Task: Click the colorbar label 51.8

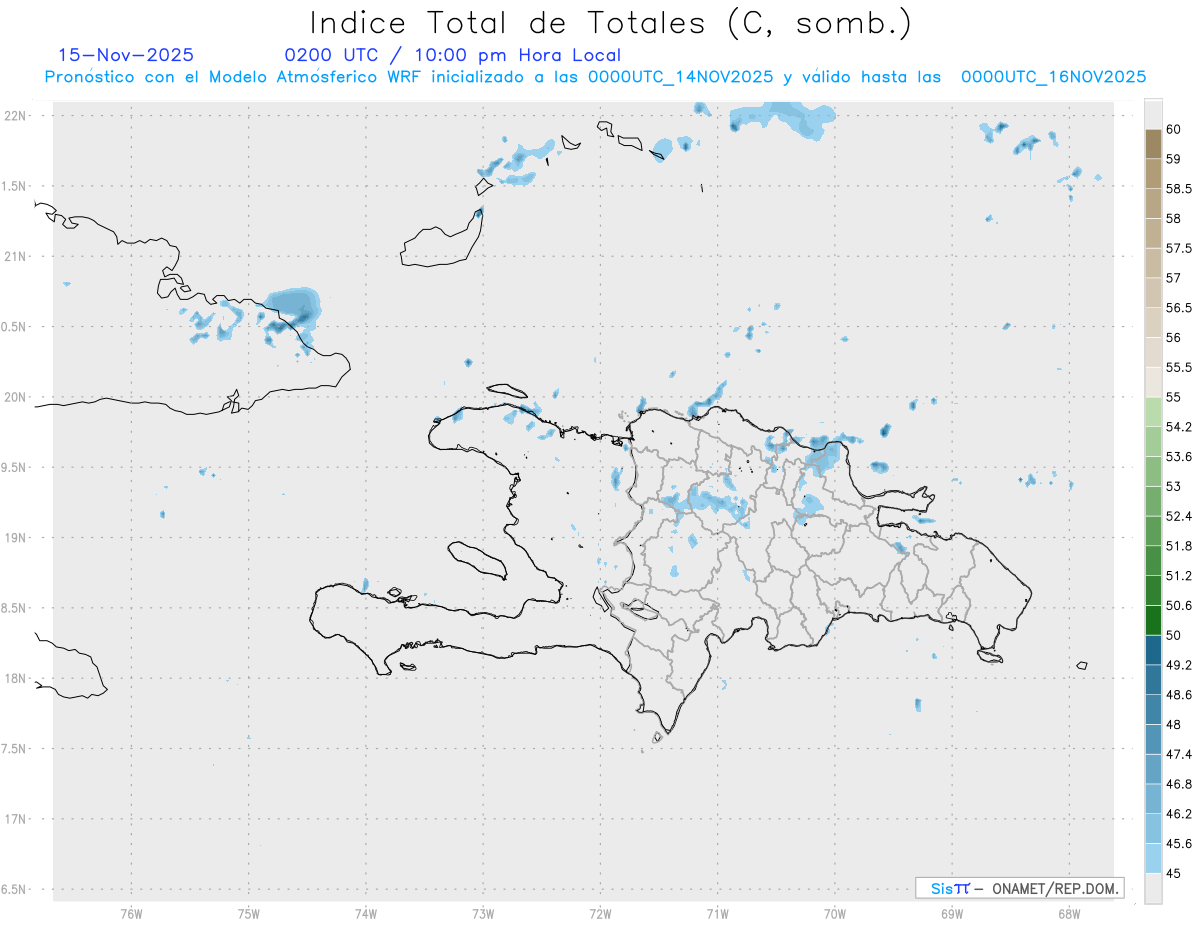Action: point(1178,546)
